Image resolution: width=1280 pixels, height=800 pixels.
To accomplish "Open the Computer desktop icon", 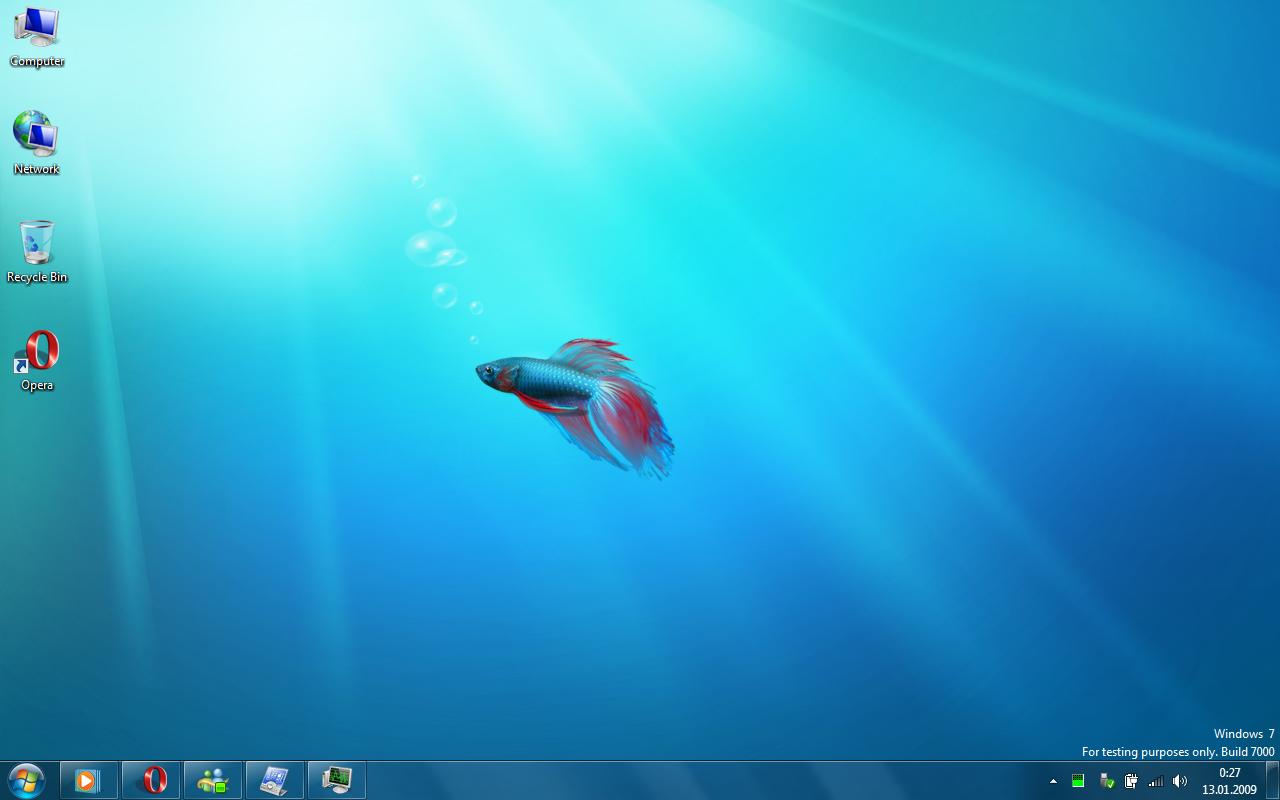I will 37,35.
